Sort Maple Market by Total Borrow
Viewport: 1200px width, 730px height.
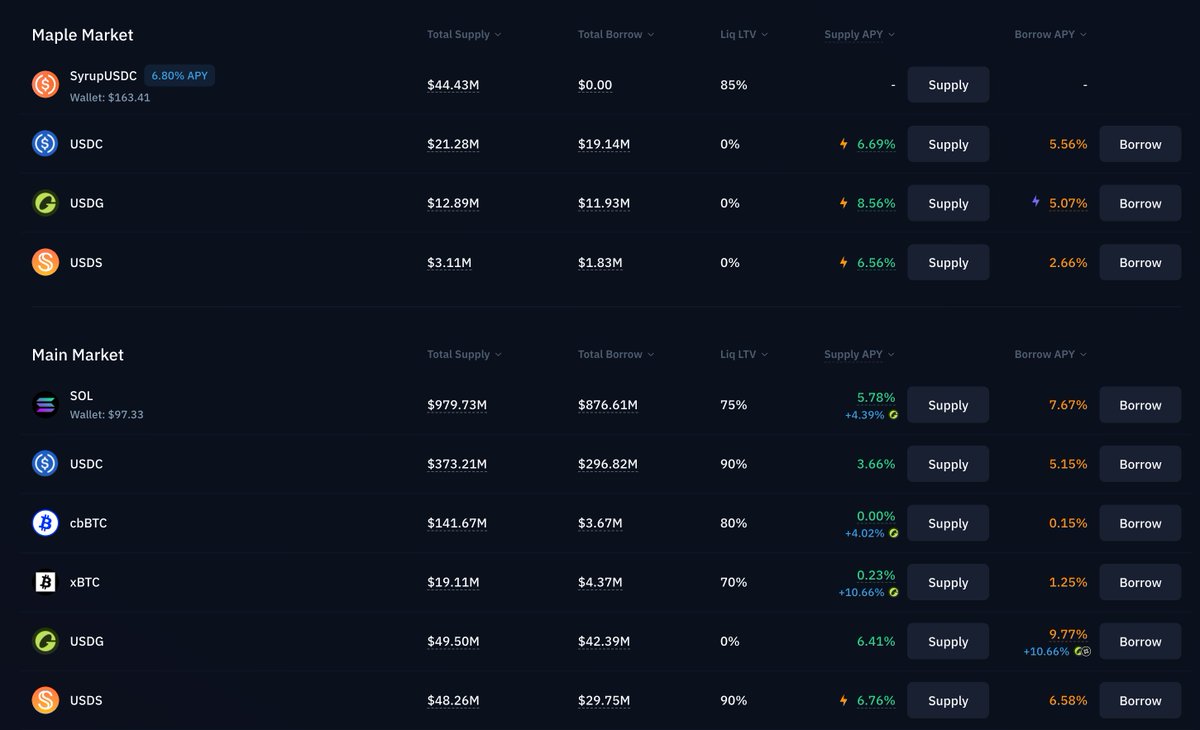[x=616, y=34]
